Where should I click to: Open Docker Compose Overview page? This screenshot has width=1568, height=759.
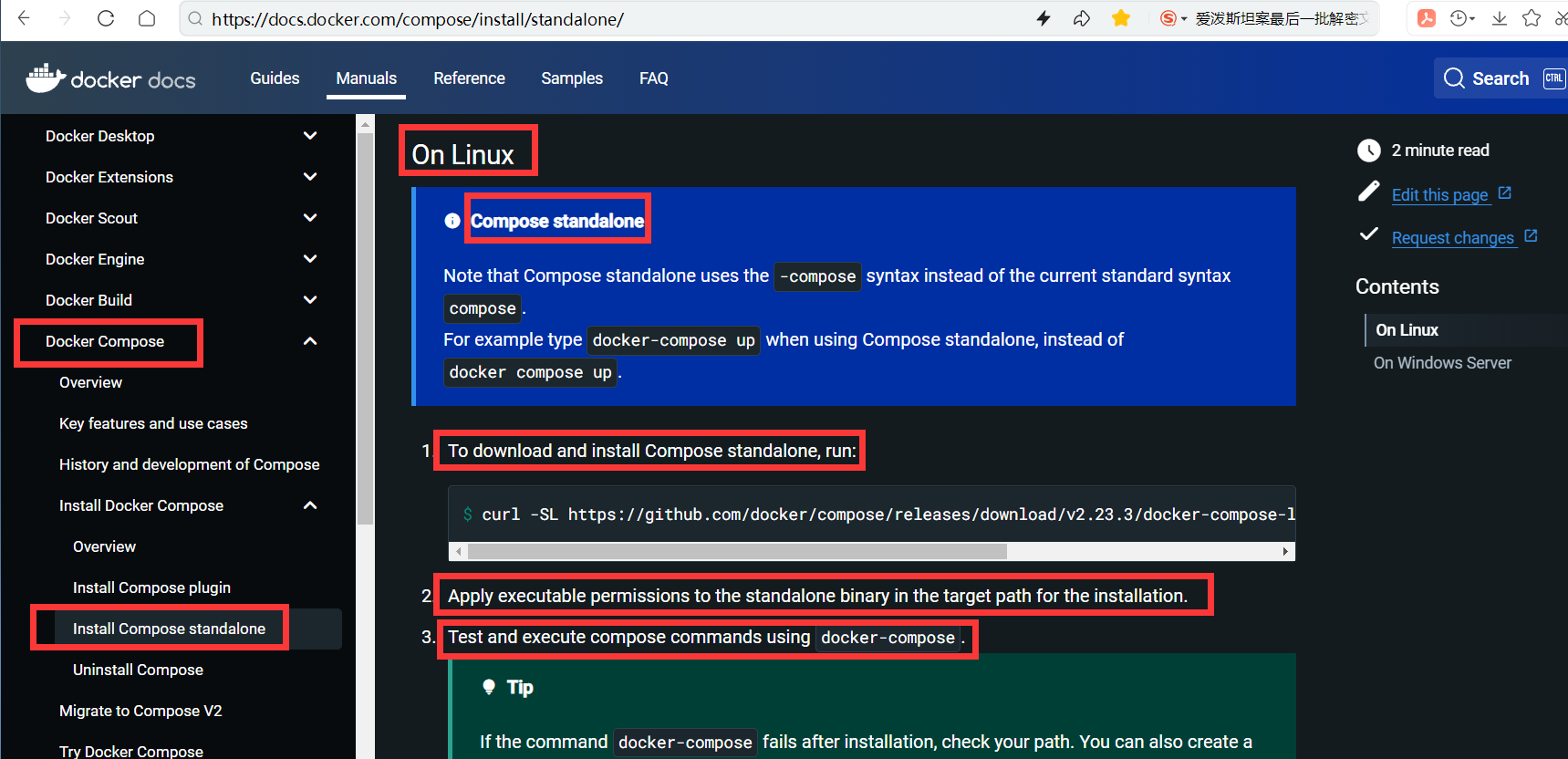pos(90,382)
